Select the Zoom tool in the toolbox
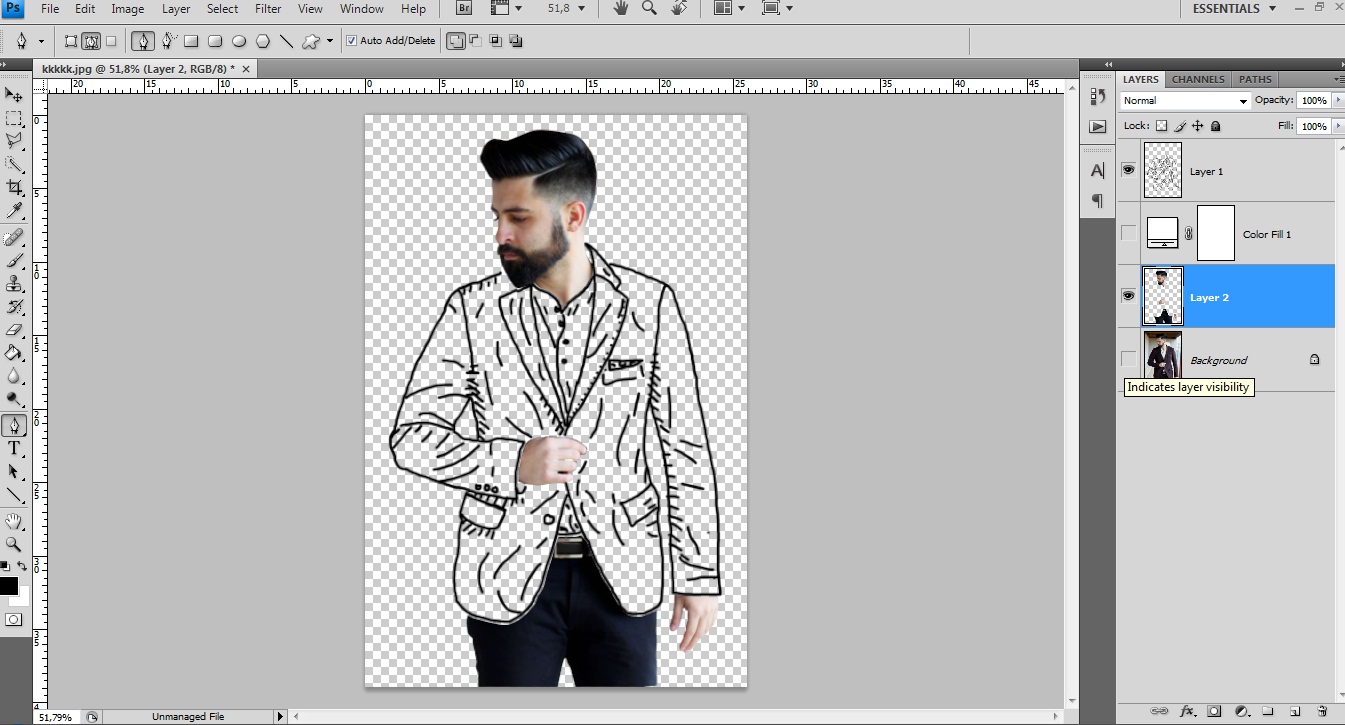This screenshot has width=1345, height=725. pos(14,545)
